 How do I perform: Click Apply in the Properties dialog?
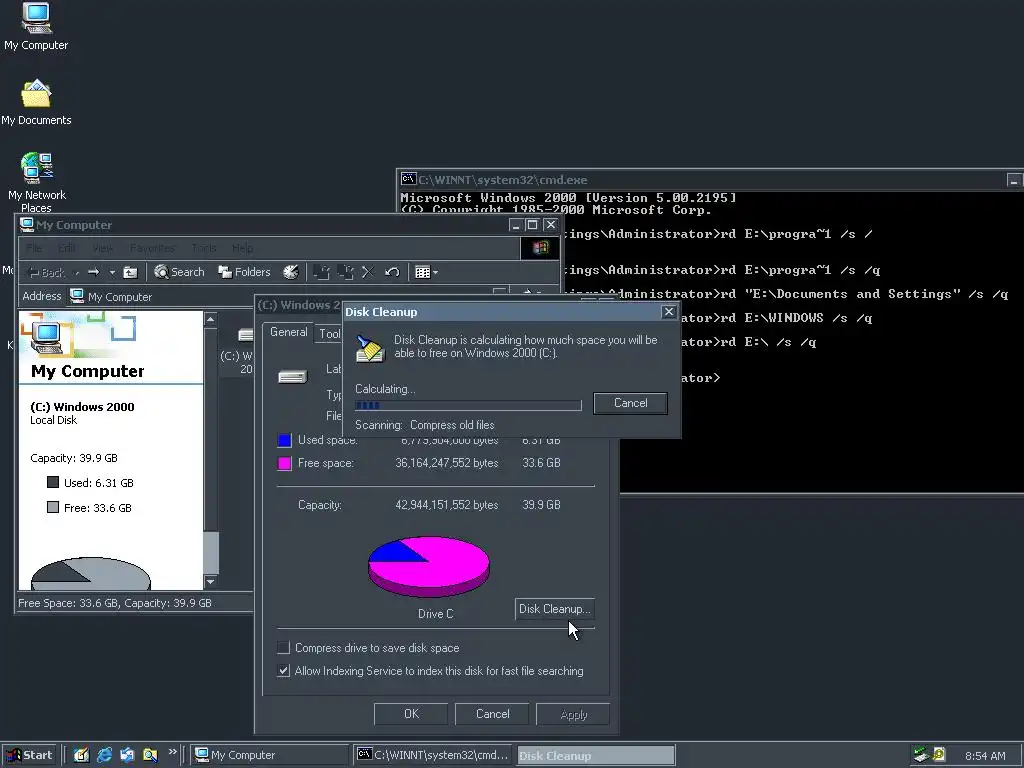(x=573, y=714)
